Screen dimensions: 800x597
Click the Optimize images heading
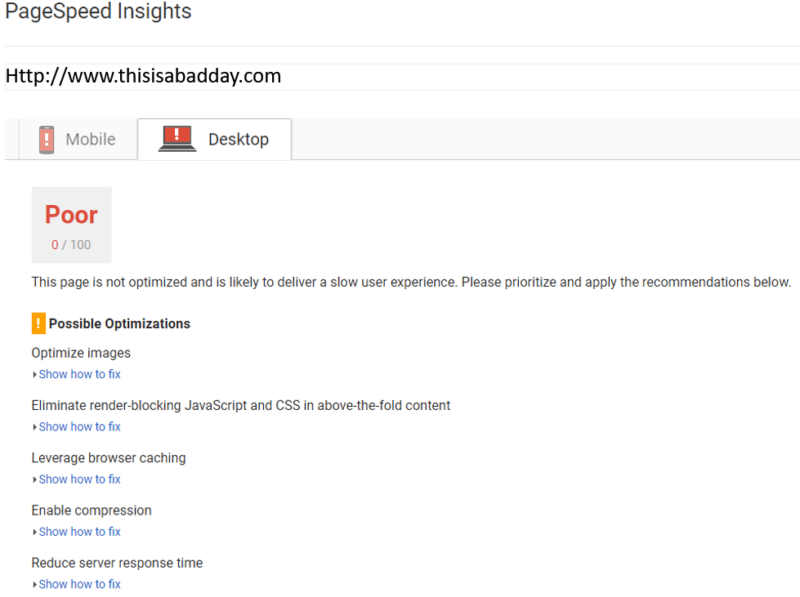point(81,353)
